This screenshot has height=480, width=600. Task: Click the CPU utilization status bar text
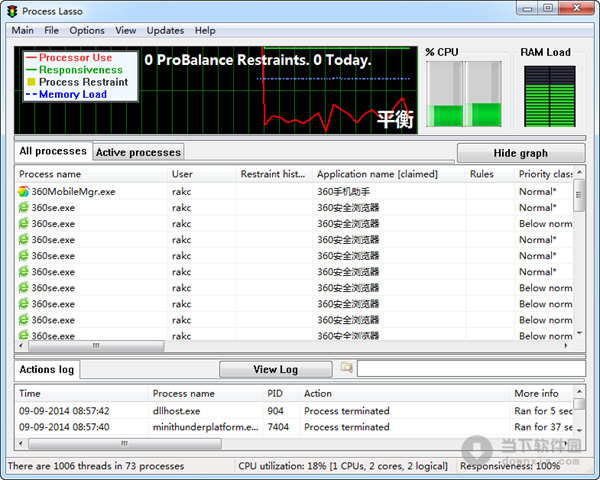pyautogui.click(x=343, y=466)
